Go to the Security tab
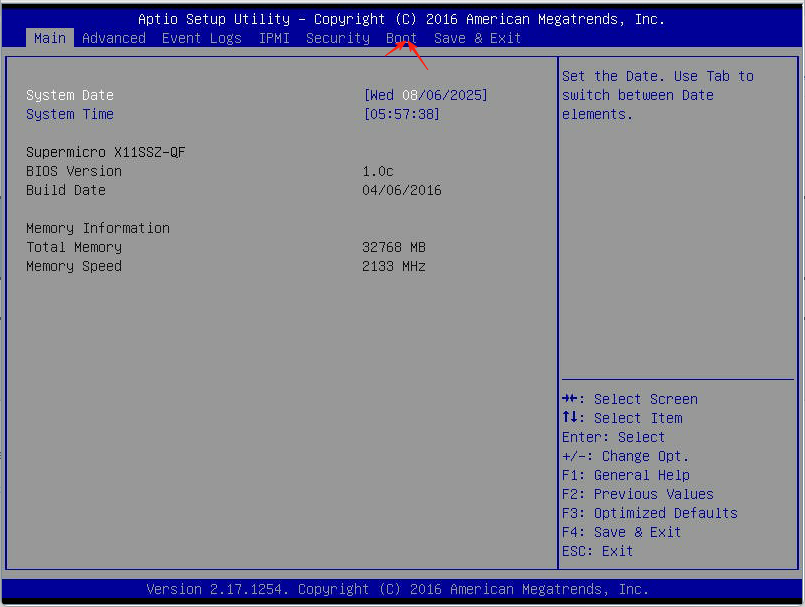This screenshot has width=805, height=607. [x=338, y=38]
